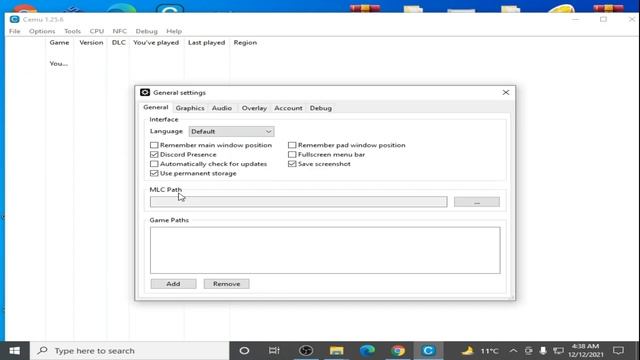
Task: Open File Explorer from the taskbar
Action: (x=336, y=351)
